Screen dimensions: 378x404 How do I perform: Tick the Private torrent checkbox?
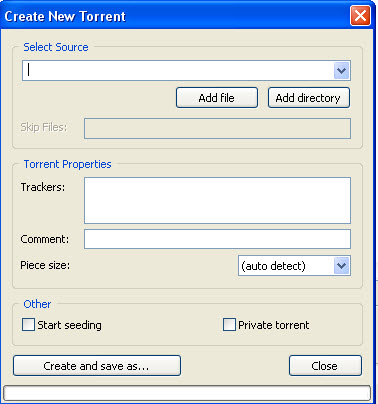click(229, 324)
